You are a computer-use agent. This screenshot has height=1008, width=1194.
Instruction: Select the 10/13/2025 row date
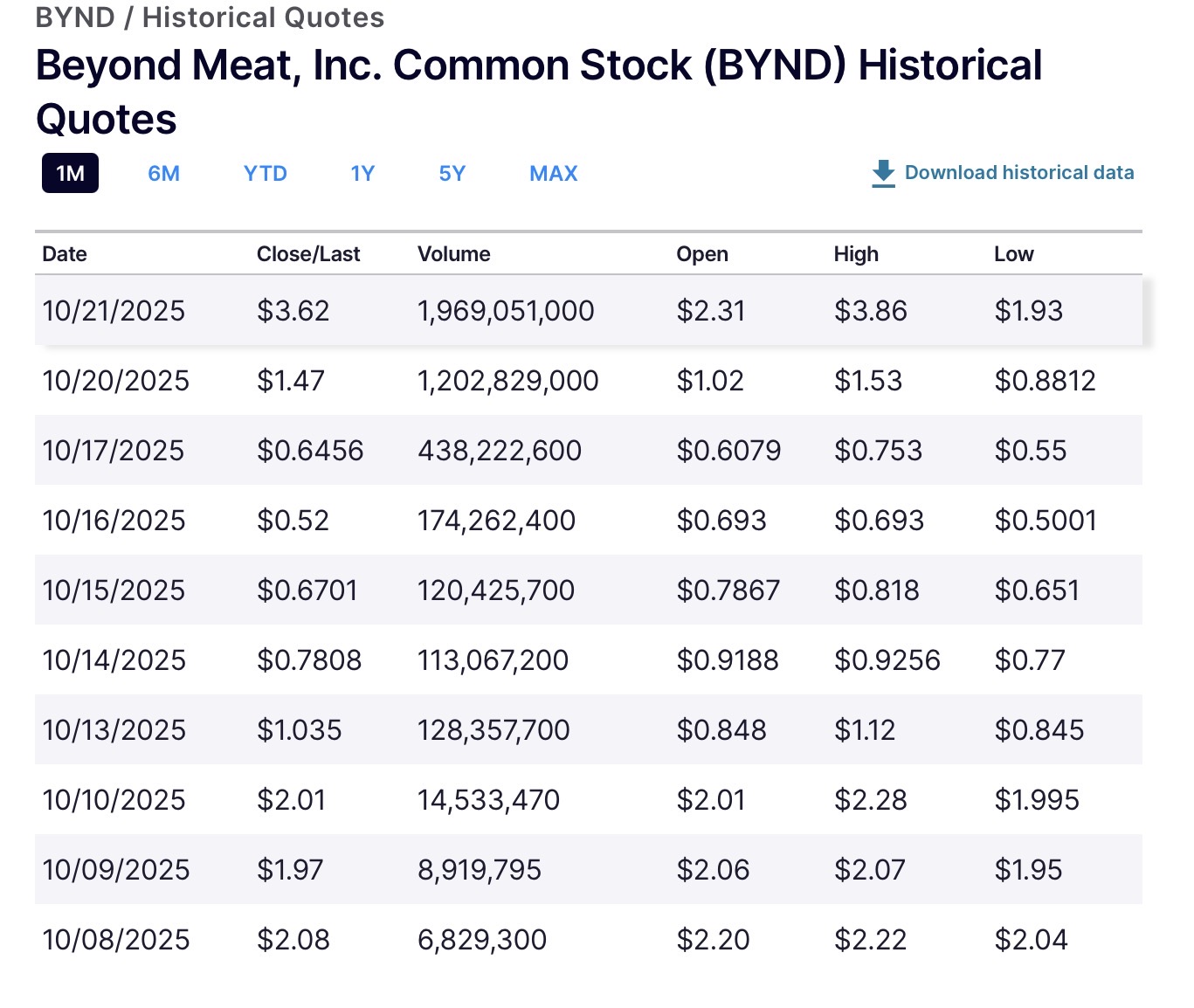114,730
